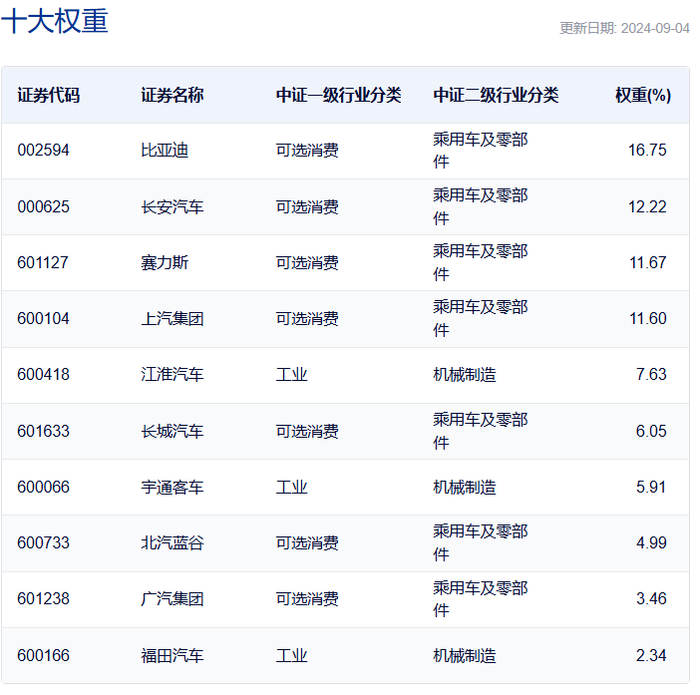Select security code 601633
This screenshot has width=700, height=695.
click(x=43, y=432)
